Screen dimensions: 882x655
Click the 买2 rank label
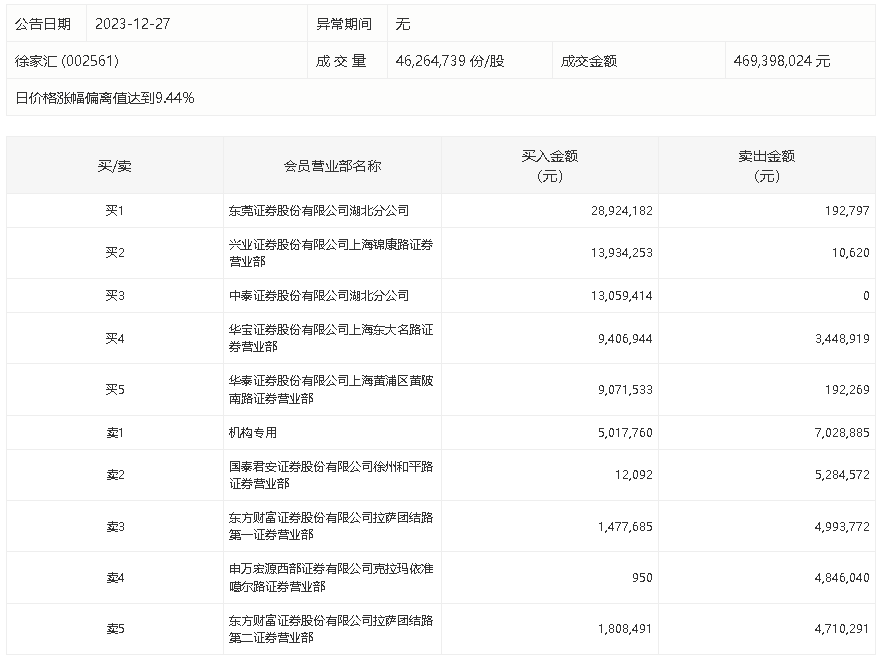(115, 253)
